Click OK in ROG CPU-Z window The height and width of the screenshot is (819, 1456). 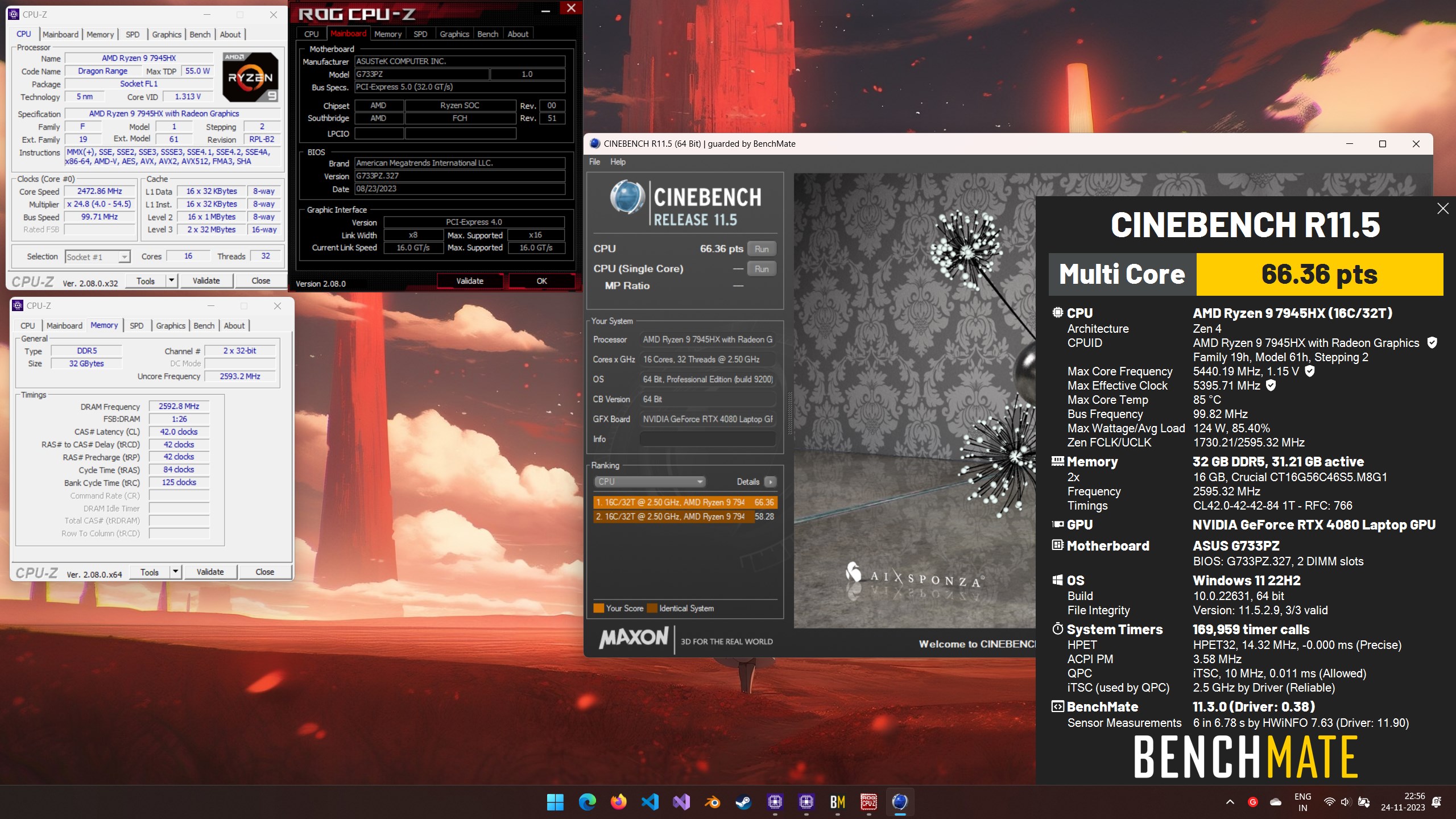[x=541, y=281]
